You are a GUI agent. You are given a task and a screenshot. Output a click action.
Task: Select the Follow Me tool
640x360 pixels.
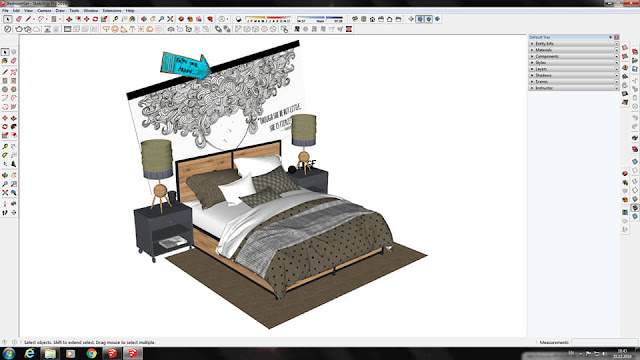13,127
